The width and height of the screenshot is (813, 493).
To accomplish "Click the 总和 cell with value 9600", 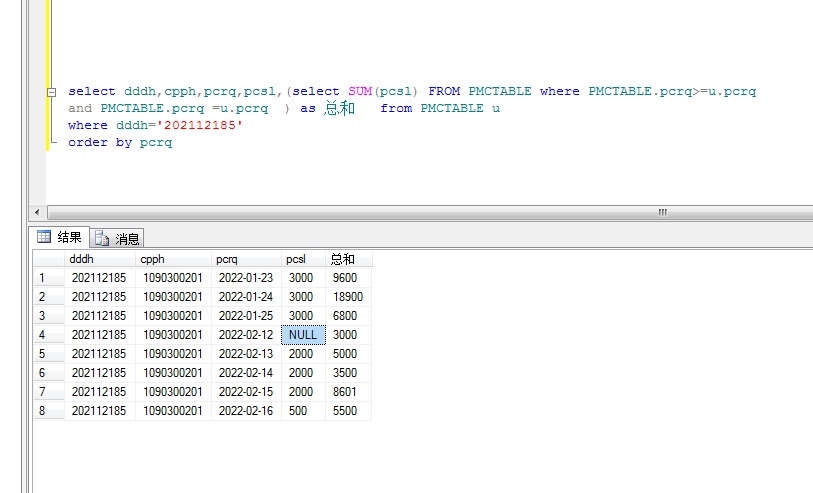I will click(348, 278).
